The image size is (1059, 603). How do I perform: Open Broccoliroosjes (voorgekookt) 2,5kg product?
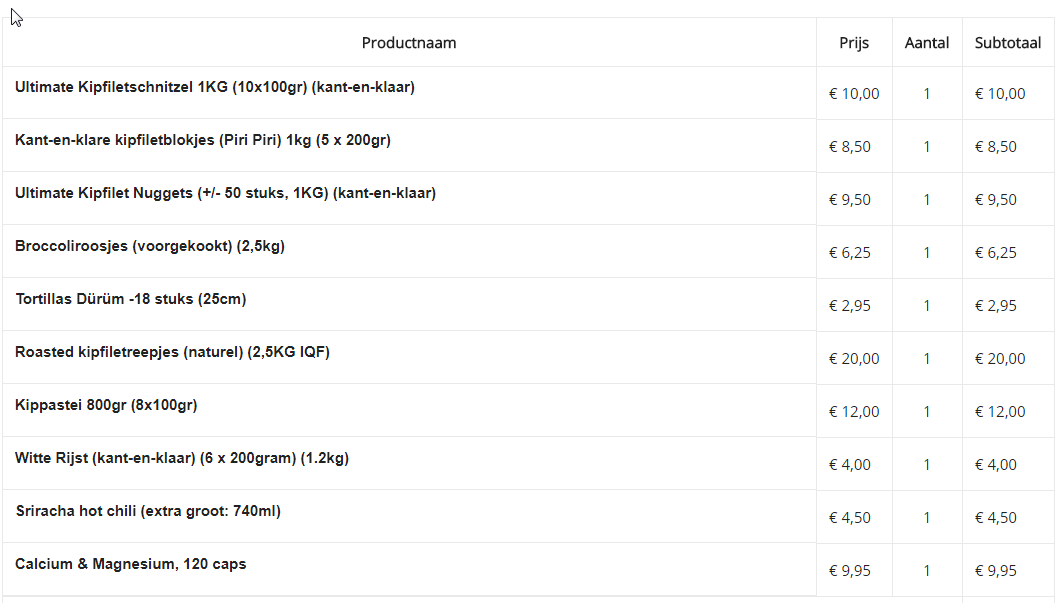pos(150,246)
